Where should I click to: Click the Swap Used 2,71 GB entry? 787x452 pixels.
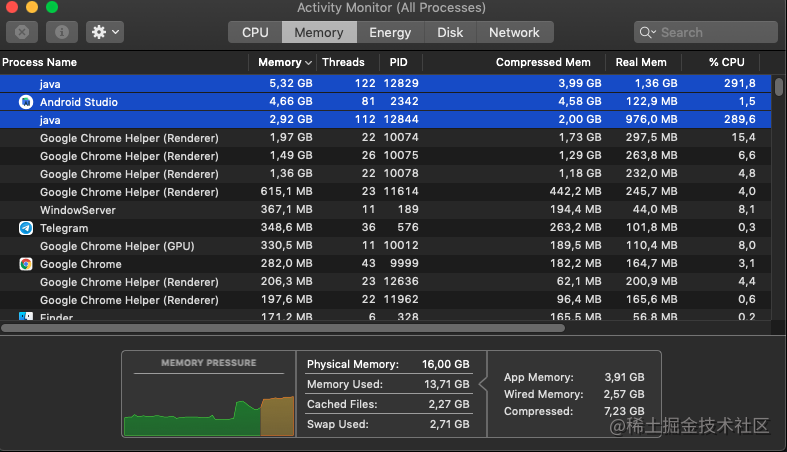[388, 424]
